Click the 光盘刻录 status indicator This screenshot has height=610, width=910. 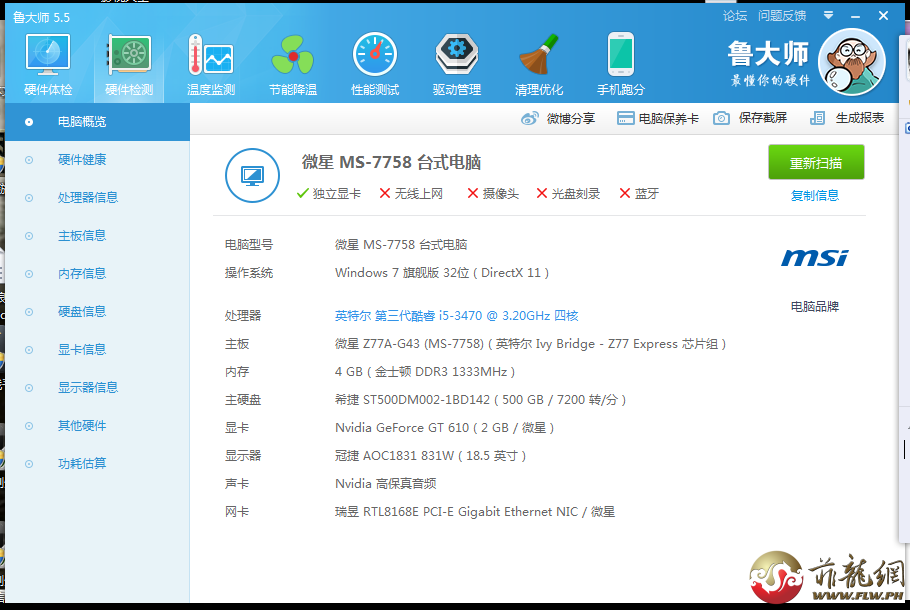(568, 194)
